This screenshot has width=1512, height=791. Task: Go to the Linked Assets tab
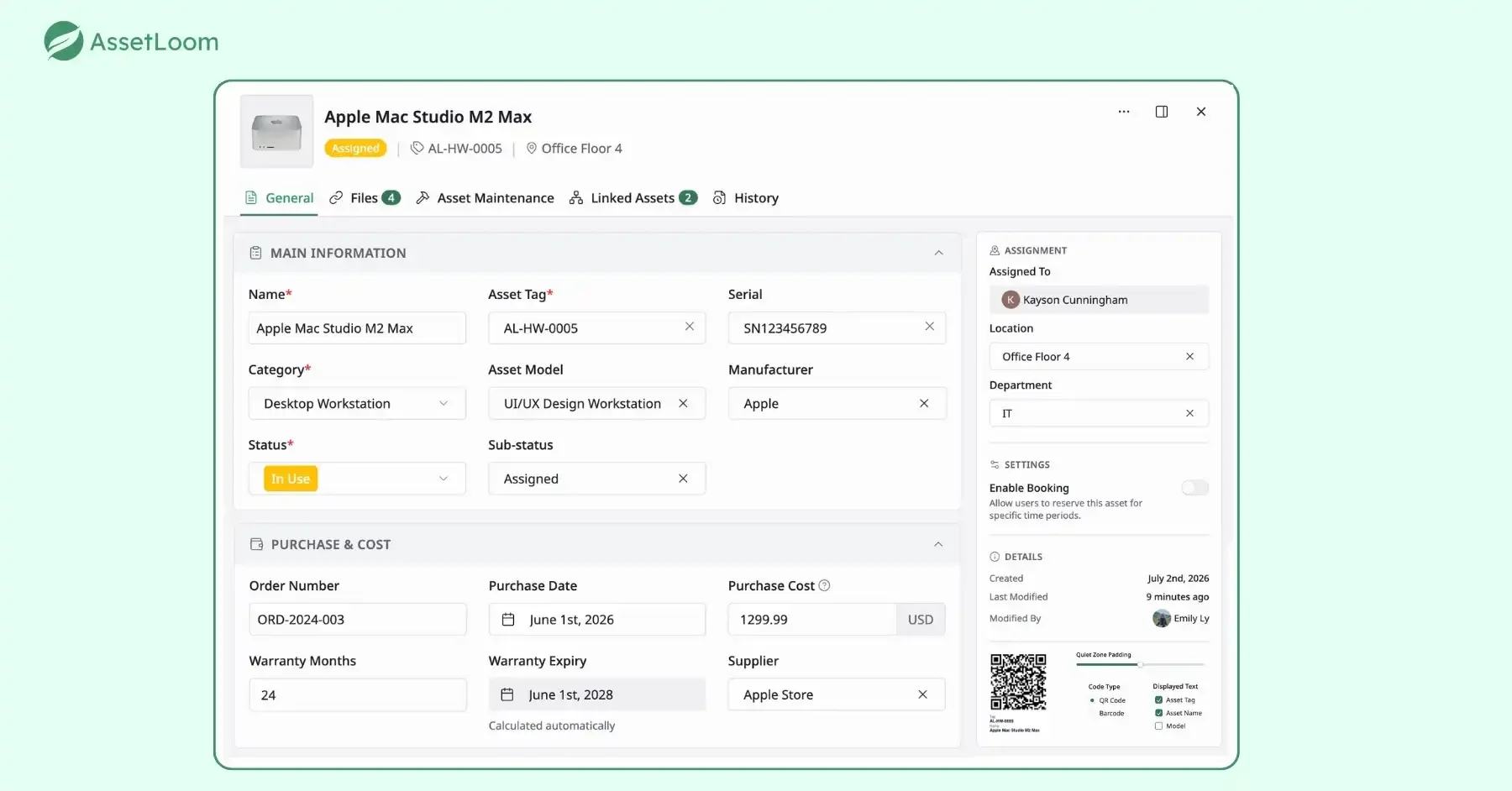[x=633, y=198]
